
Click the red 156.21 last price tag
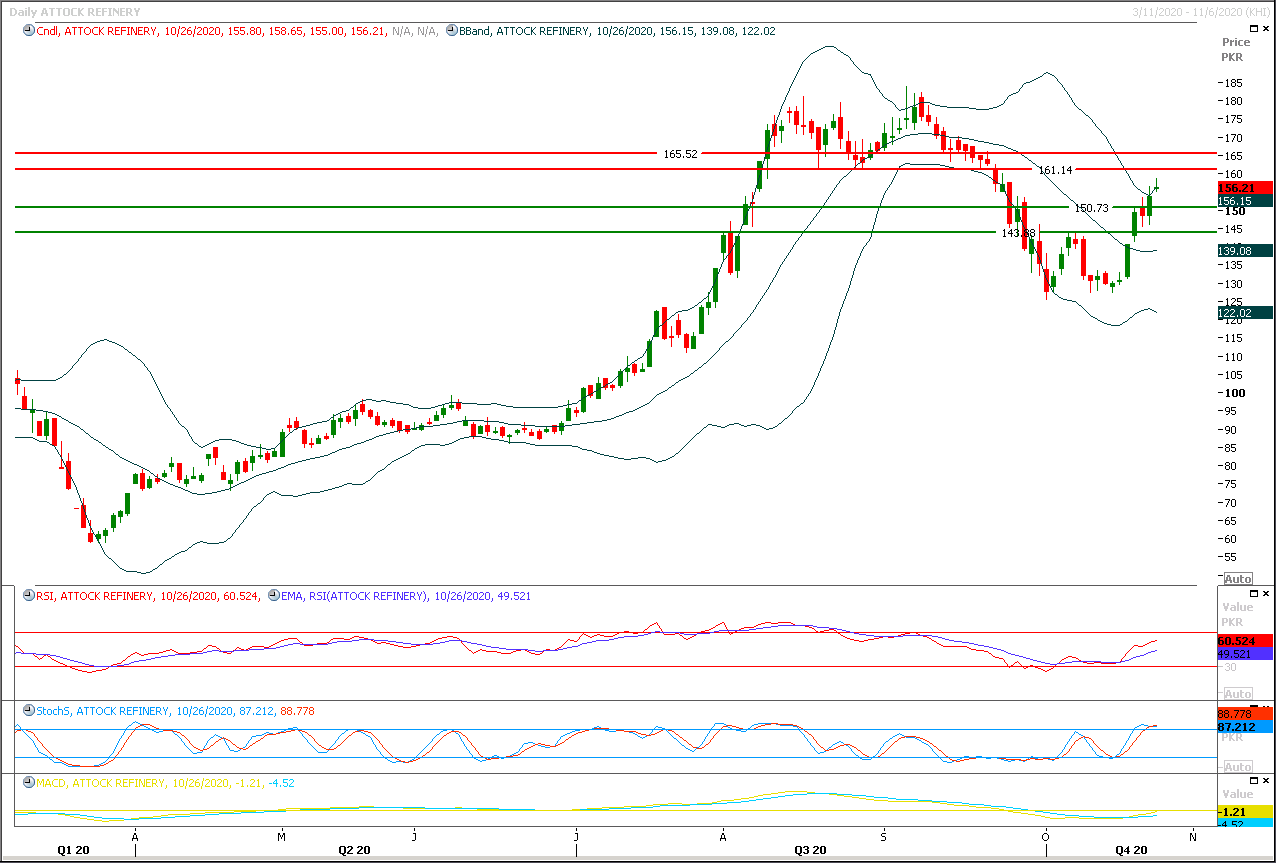[x=1245, y=188]
